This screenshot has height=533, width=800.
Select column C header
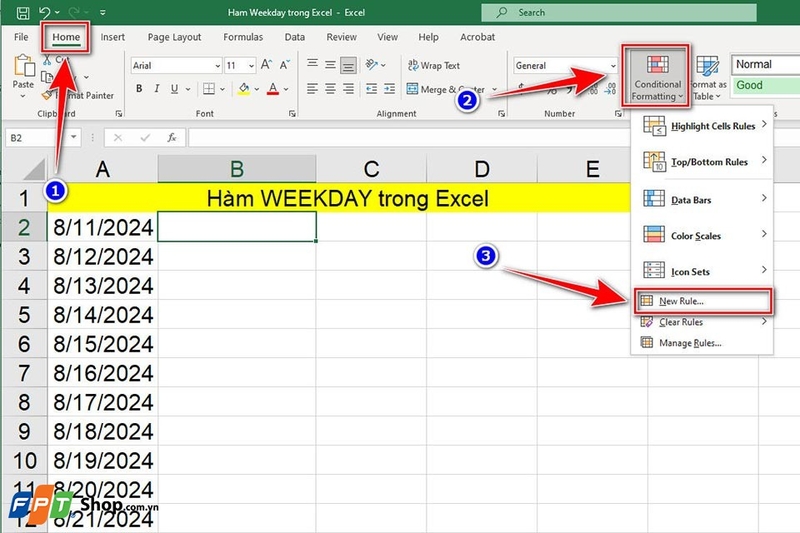[371, 169]
